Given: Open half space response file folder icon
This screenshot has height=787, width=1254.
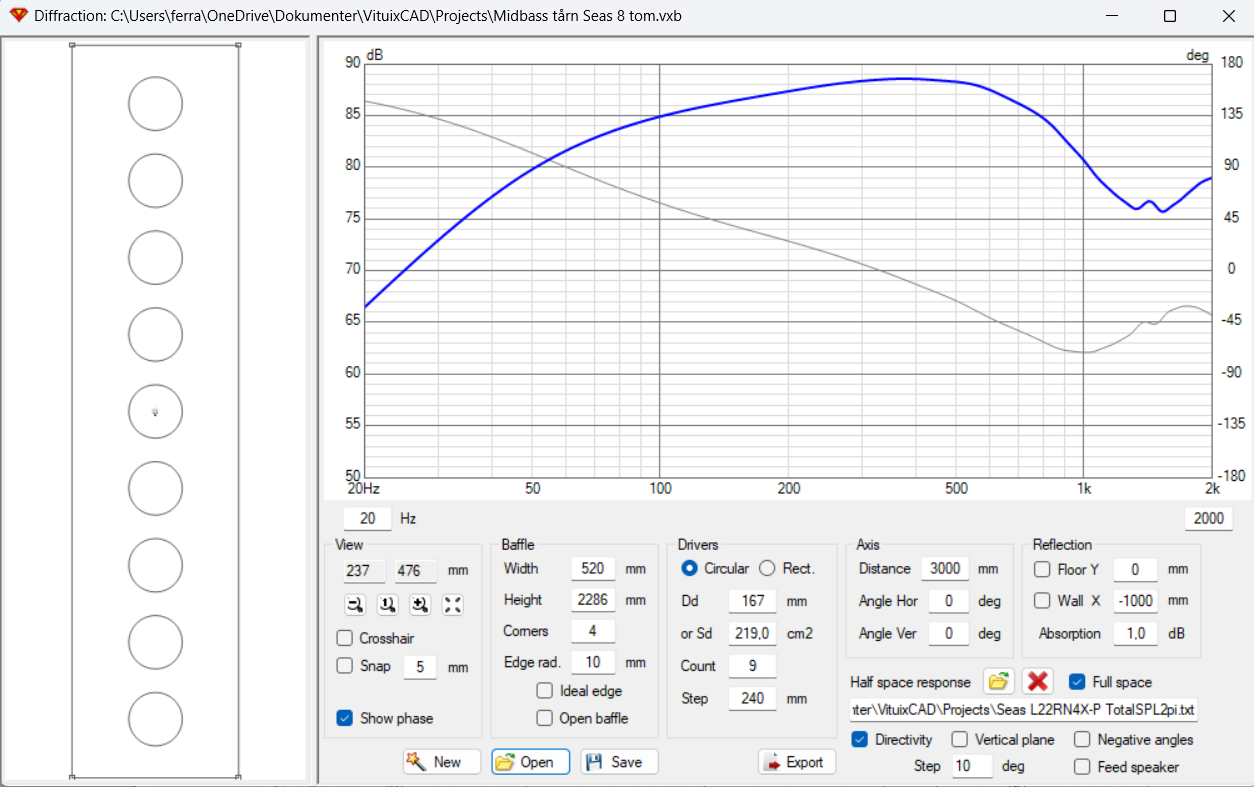Looking at the screenshot, I should (998, 682).
